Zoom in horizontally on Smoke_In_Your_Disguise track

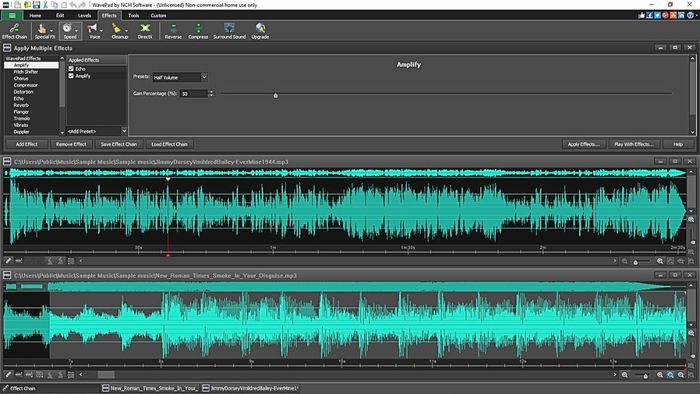[x=660, y=375]
